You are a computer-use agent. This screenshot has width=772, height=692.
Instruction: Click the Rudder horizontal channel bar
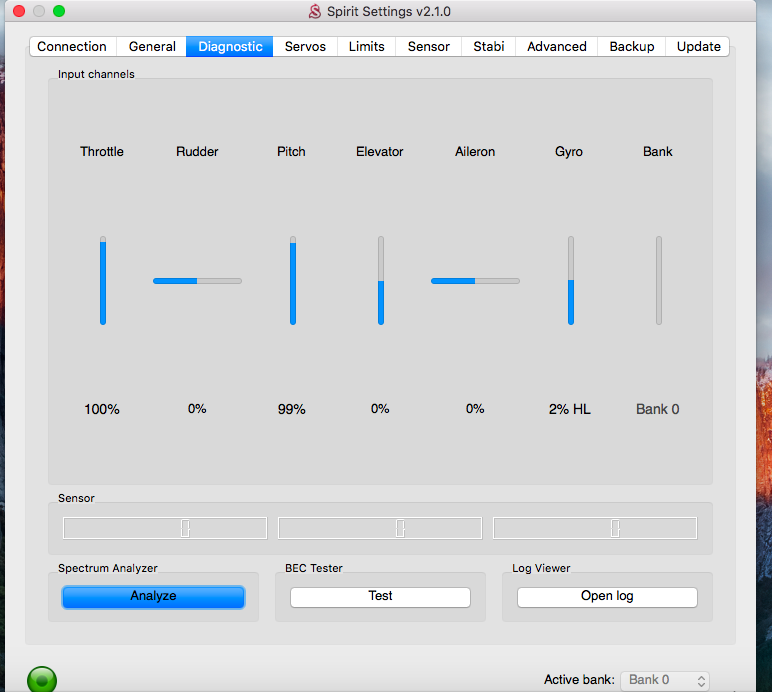point(197,281)
